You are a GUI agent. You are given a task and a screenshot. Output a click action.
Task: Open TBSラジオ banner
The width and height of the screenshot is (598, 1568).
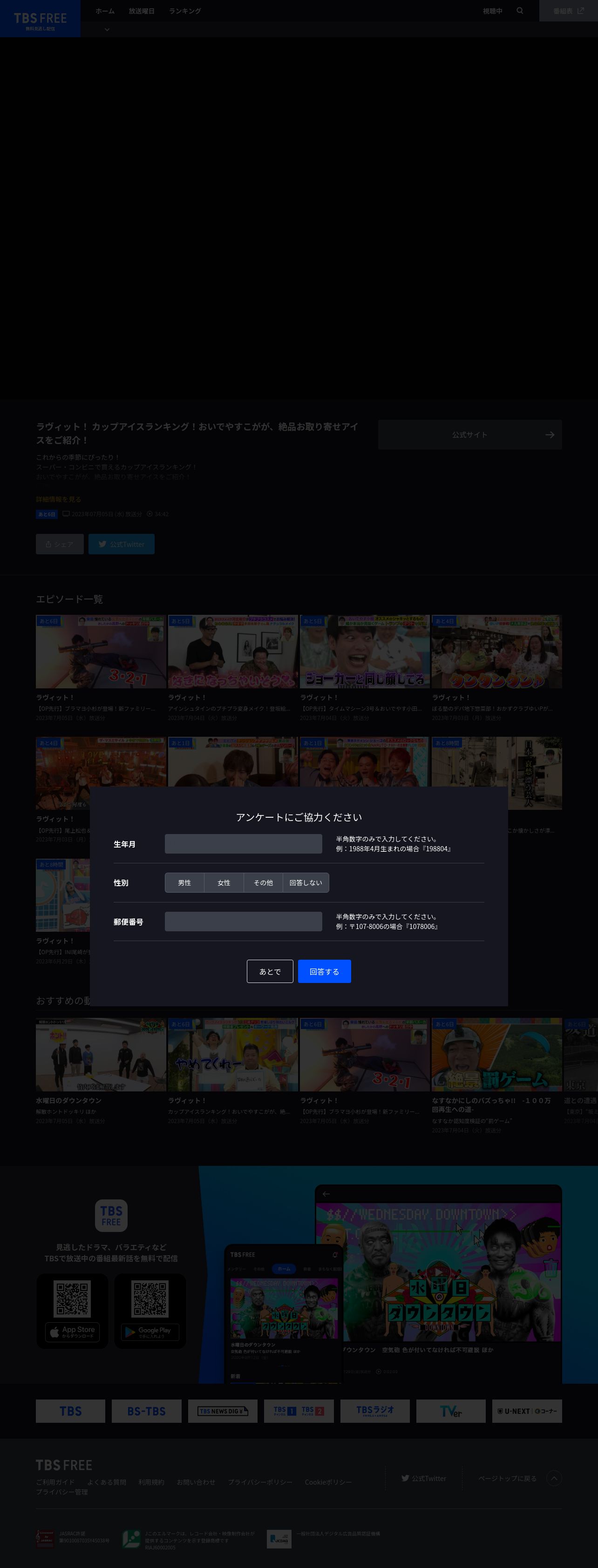(374, 1411)
